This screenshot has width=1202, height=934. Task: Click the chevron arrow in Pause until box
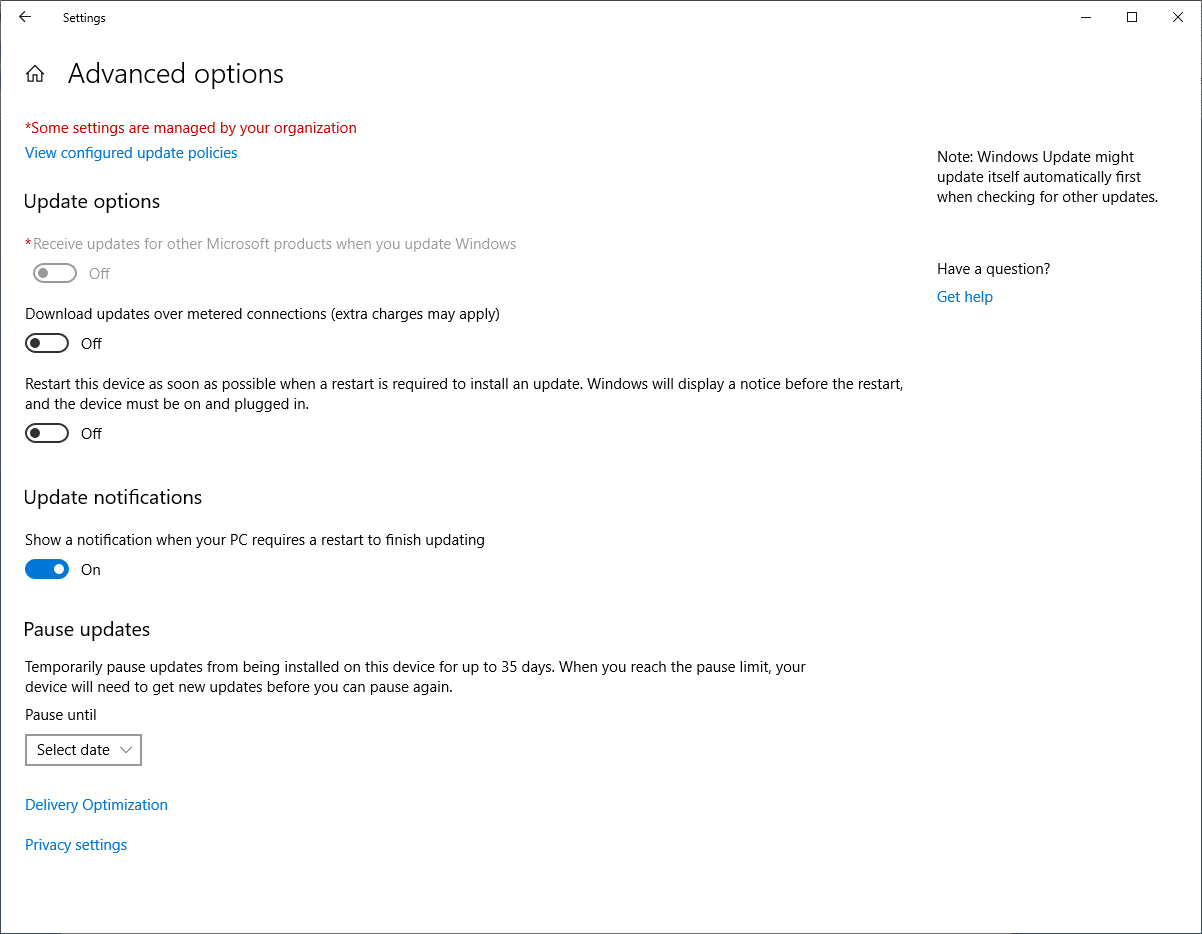[x=126, y=750]
